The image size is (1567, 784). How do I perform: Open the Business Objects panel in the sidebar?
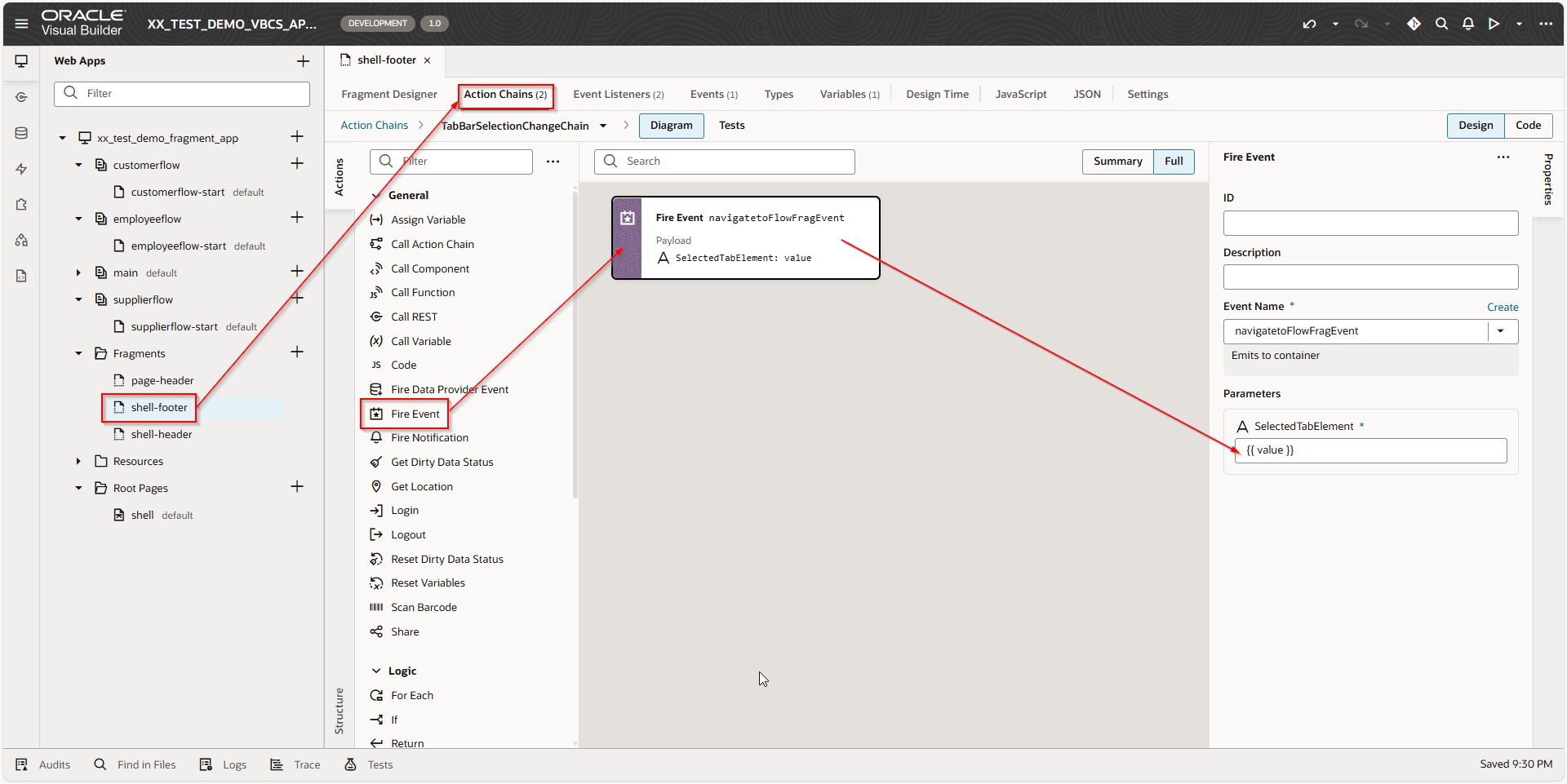coord(20,132)
